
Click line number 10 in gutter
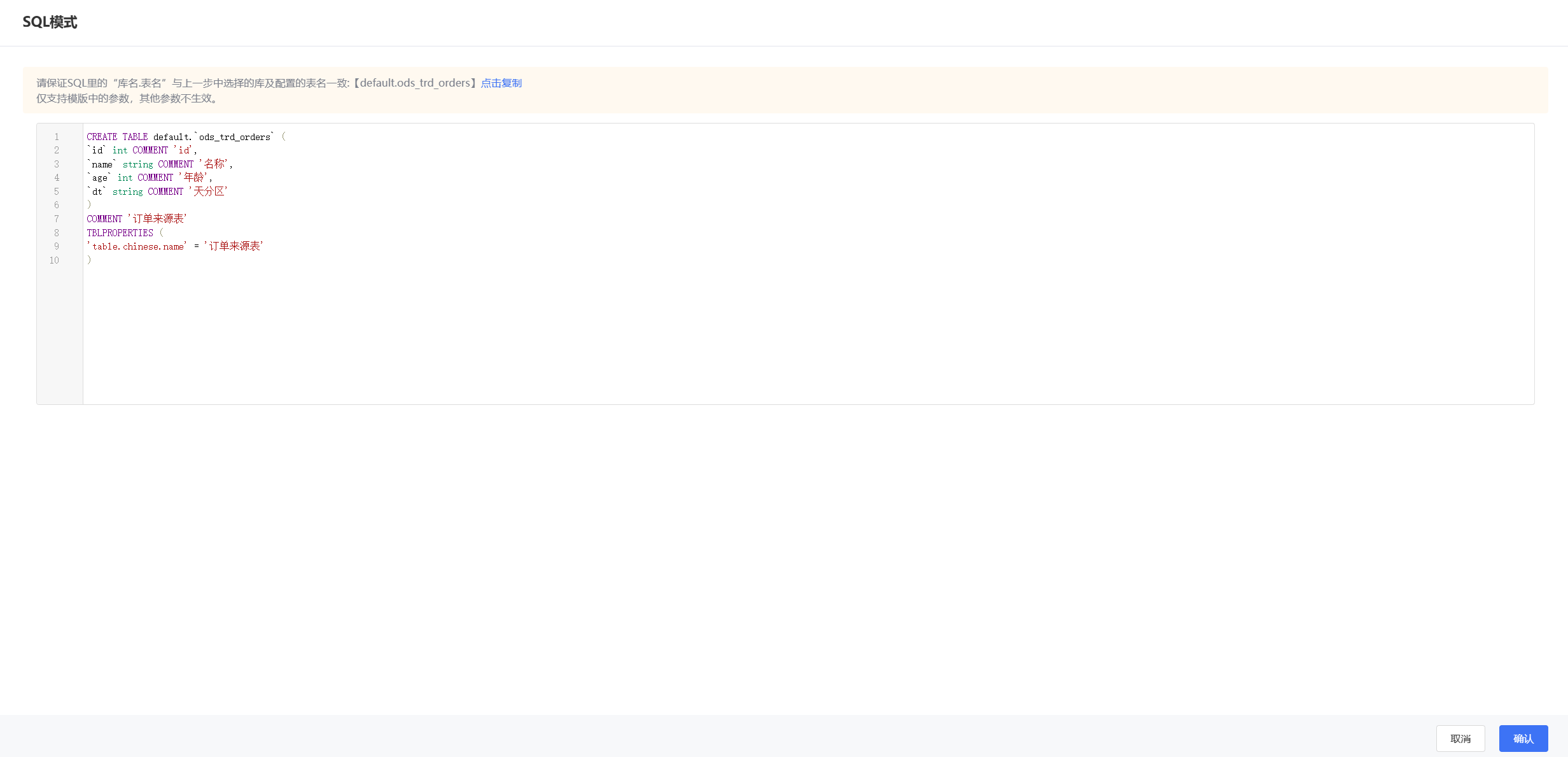(54, 260)
